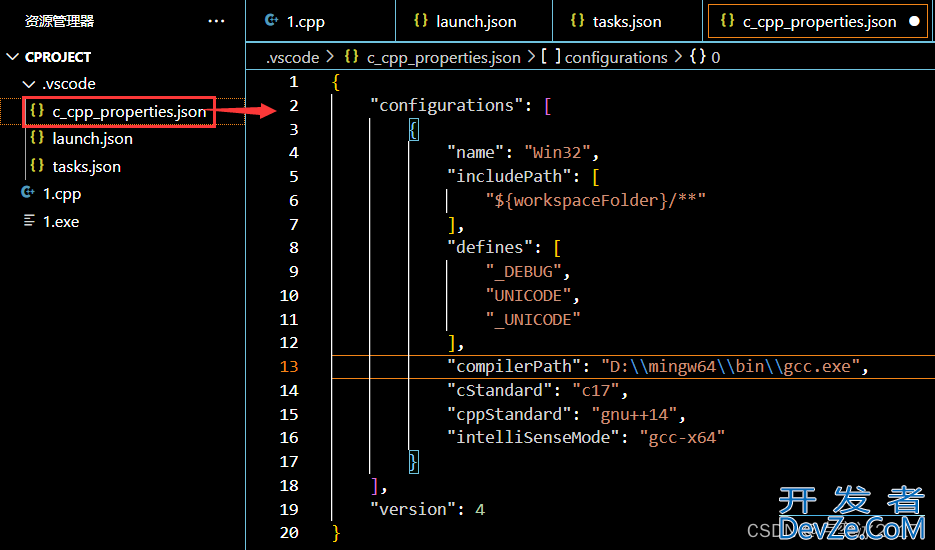Click the array brackets icon in breadcrumb
The image size is (935, 550).
tap(550, 56)
